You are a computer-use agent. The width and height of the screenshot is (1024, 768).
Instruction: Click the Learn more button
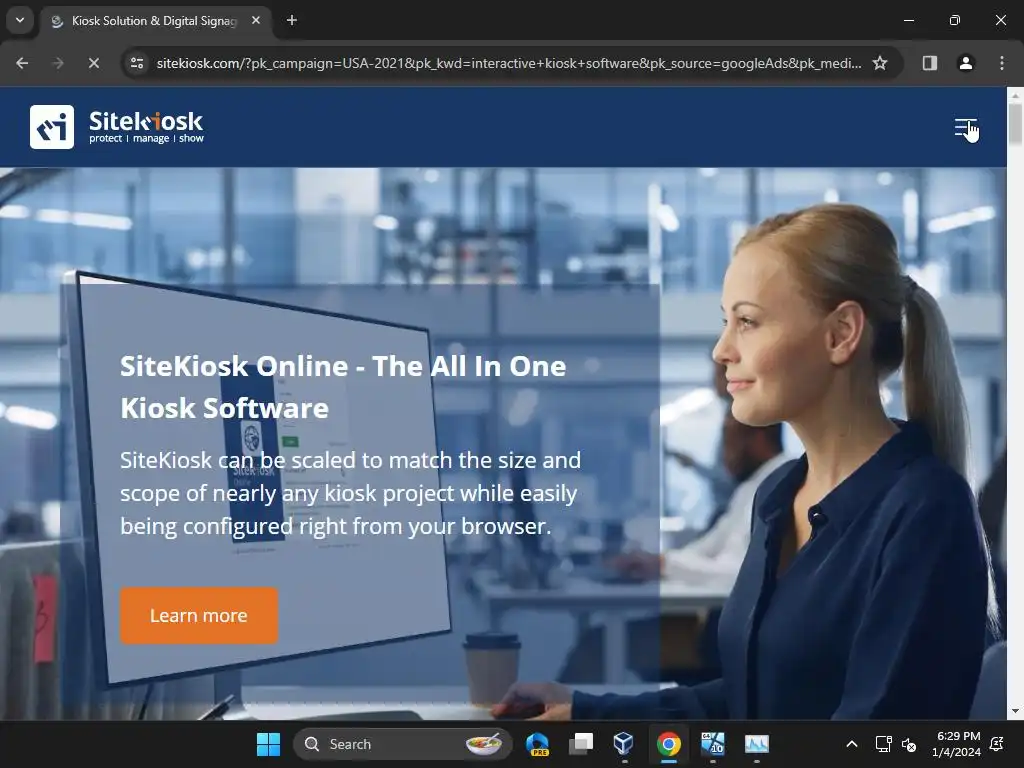199,615
